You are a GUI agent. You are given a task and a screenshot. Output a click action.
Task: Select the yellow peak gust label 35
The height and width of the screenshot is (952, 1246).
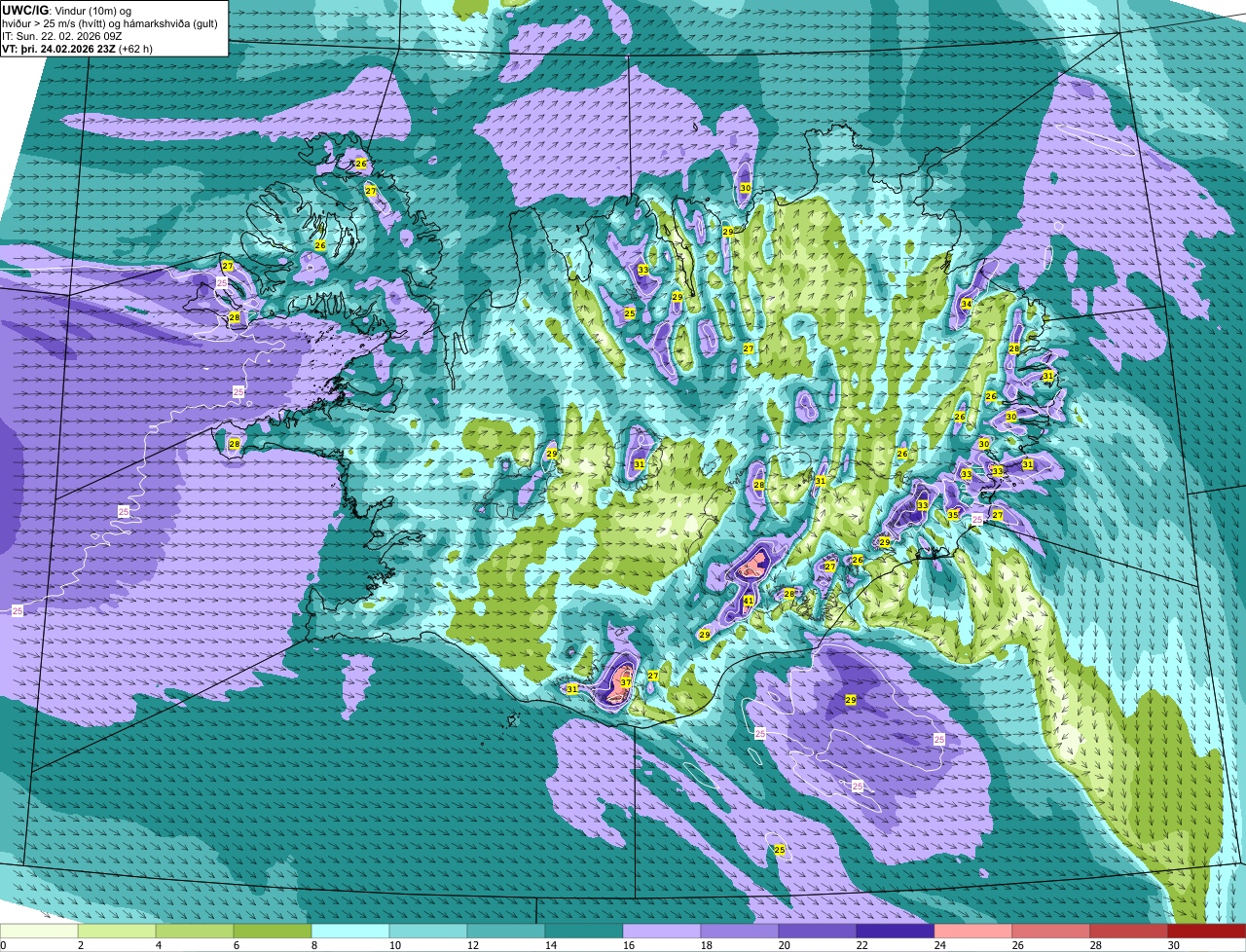pos(953,514)
